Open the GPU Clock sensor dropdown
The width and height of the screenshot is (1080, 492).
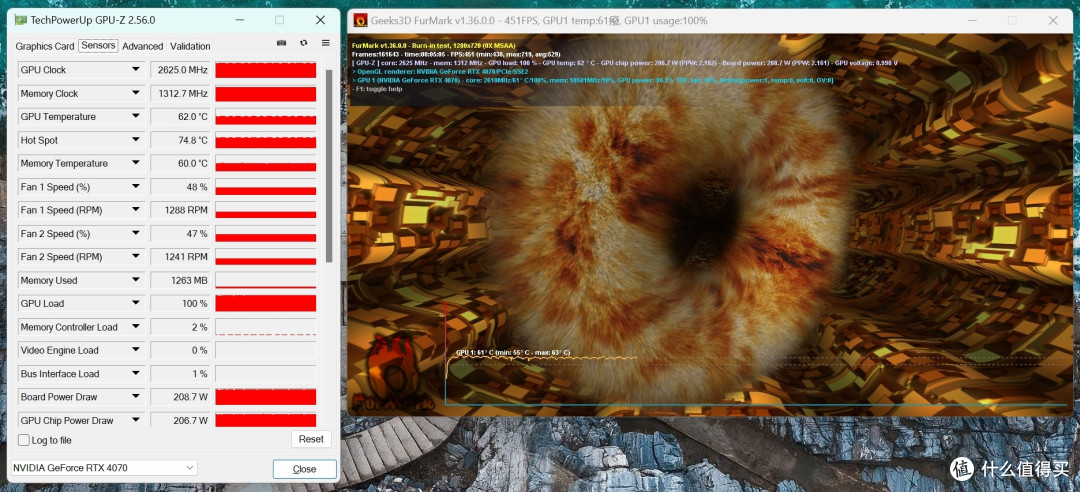136,70
